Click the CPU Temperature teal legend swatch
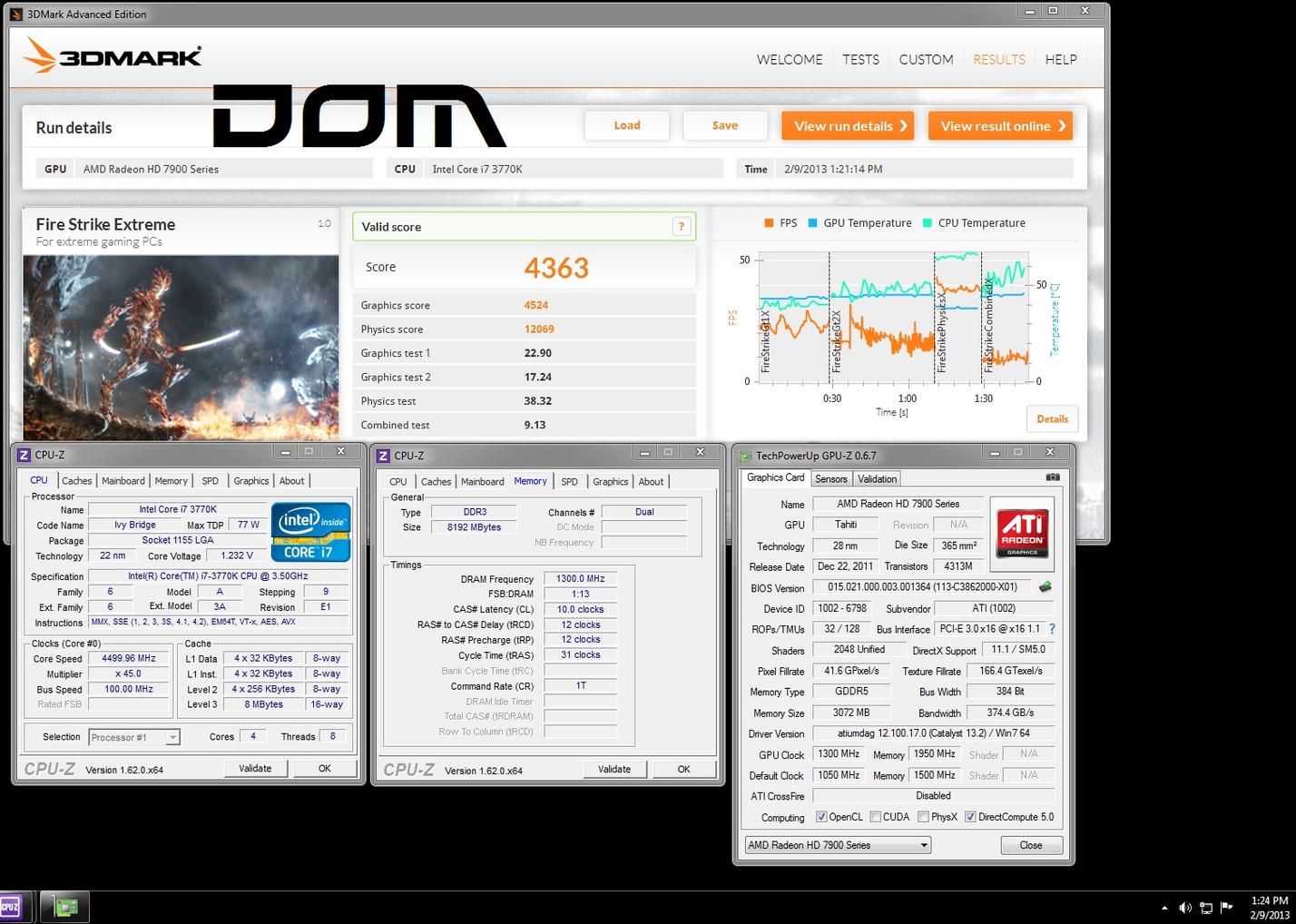 coord(928,223)
